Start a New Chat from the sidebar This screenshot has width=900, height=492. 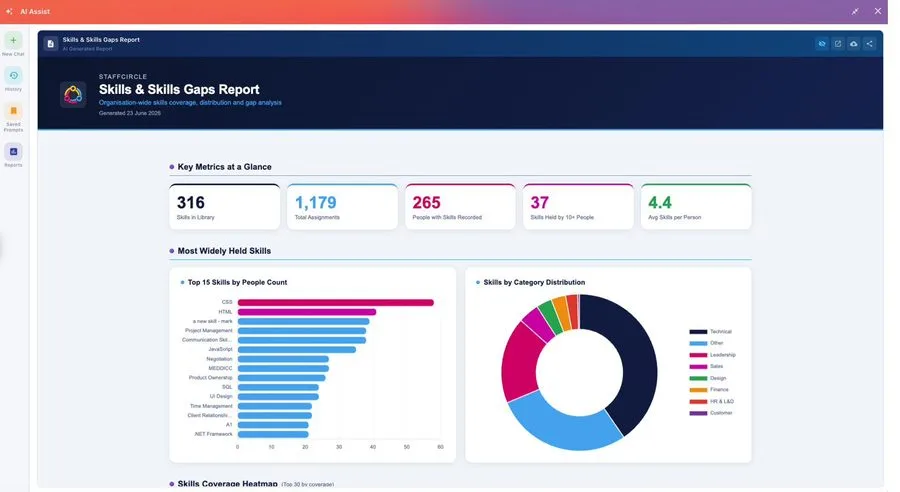pos(13,41)
